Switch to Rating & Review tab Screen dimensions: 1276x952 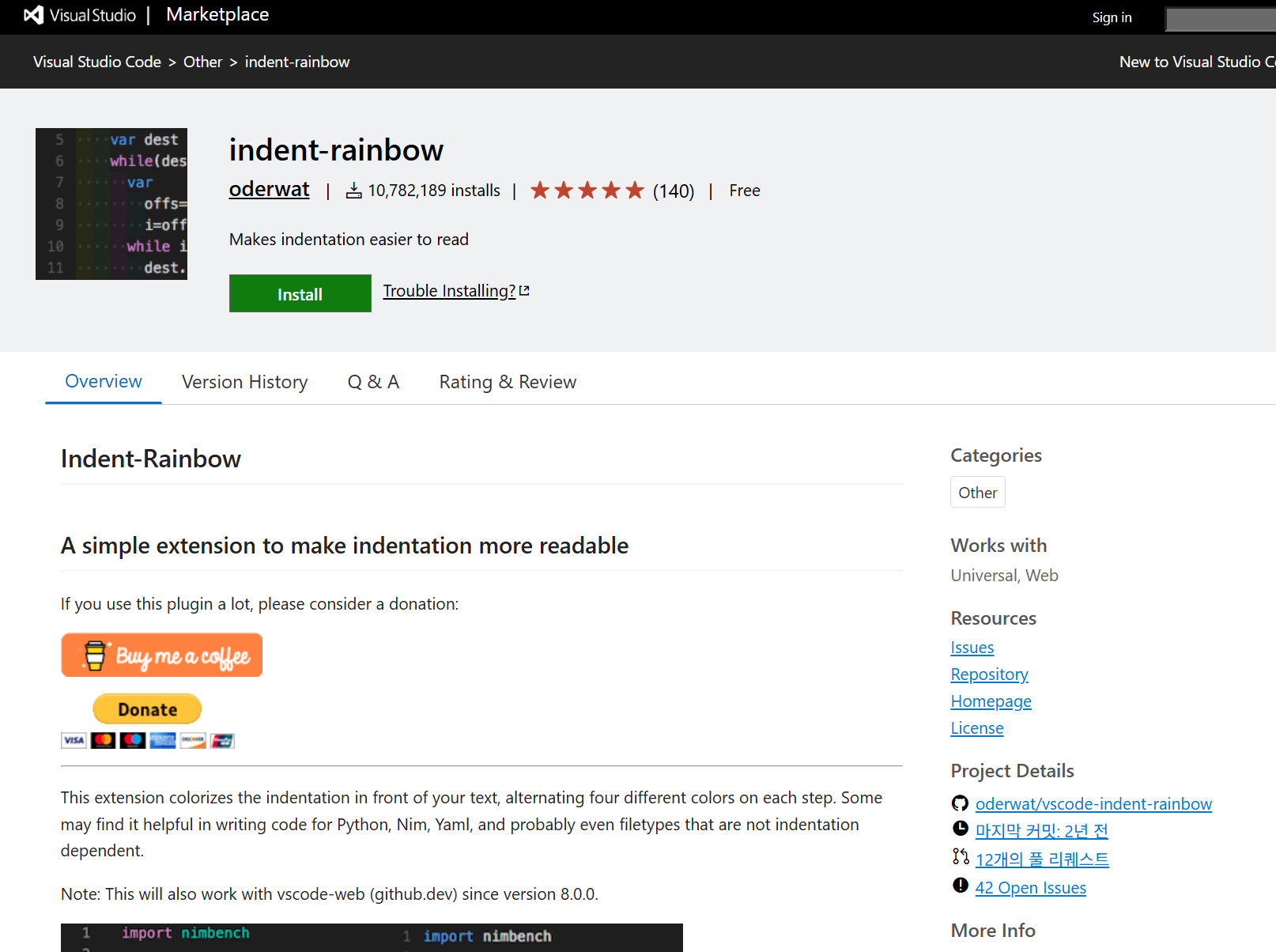pyautogui.click(x=508, y=382)
